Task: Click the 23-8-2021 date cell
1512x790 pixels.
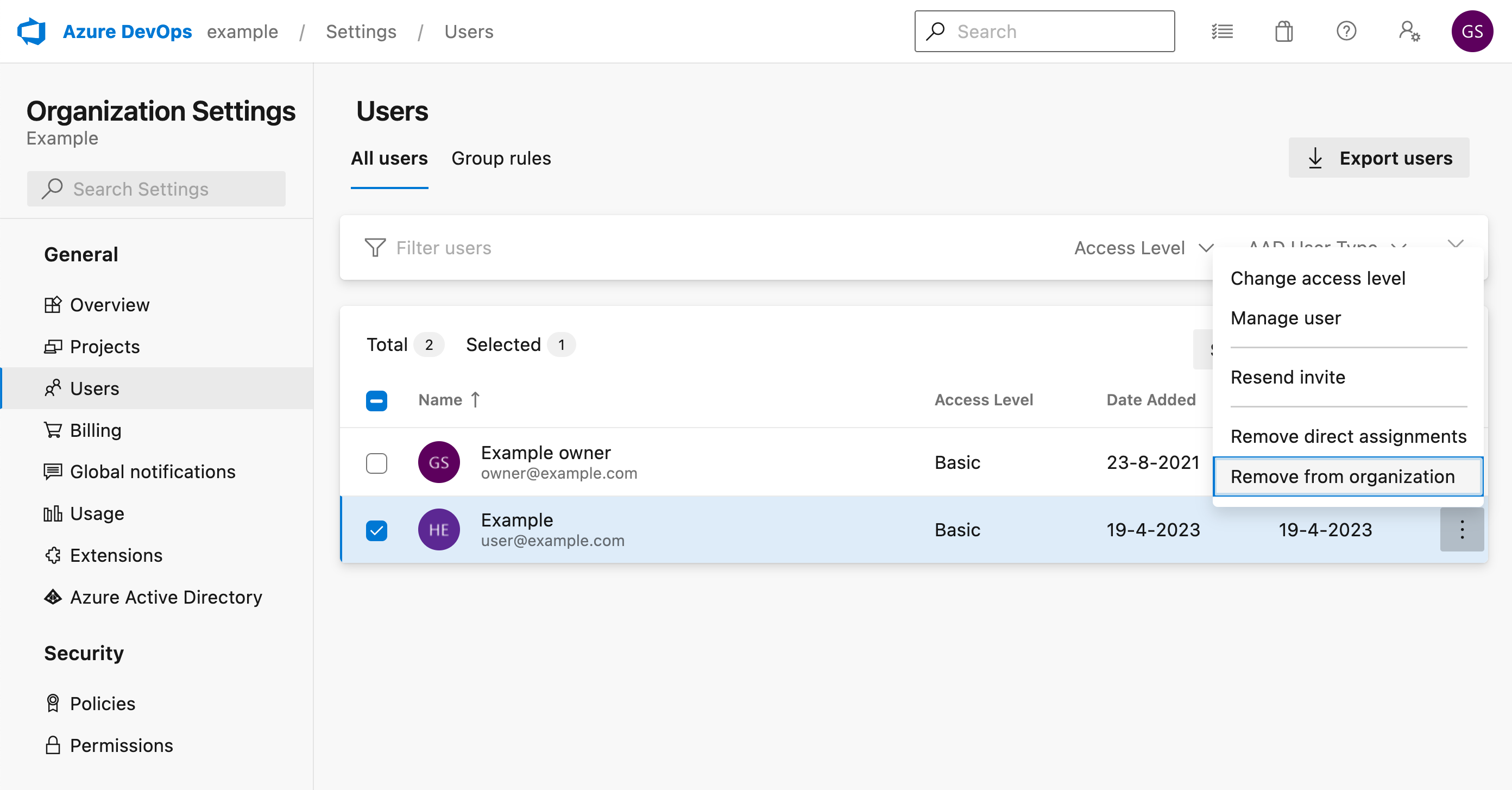Action: (x=1153, y=462)
